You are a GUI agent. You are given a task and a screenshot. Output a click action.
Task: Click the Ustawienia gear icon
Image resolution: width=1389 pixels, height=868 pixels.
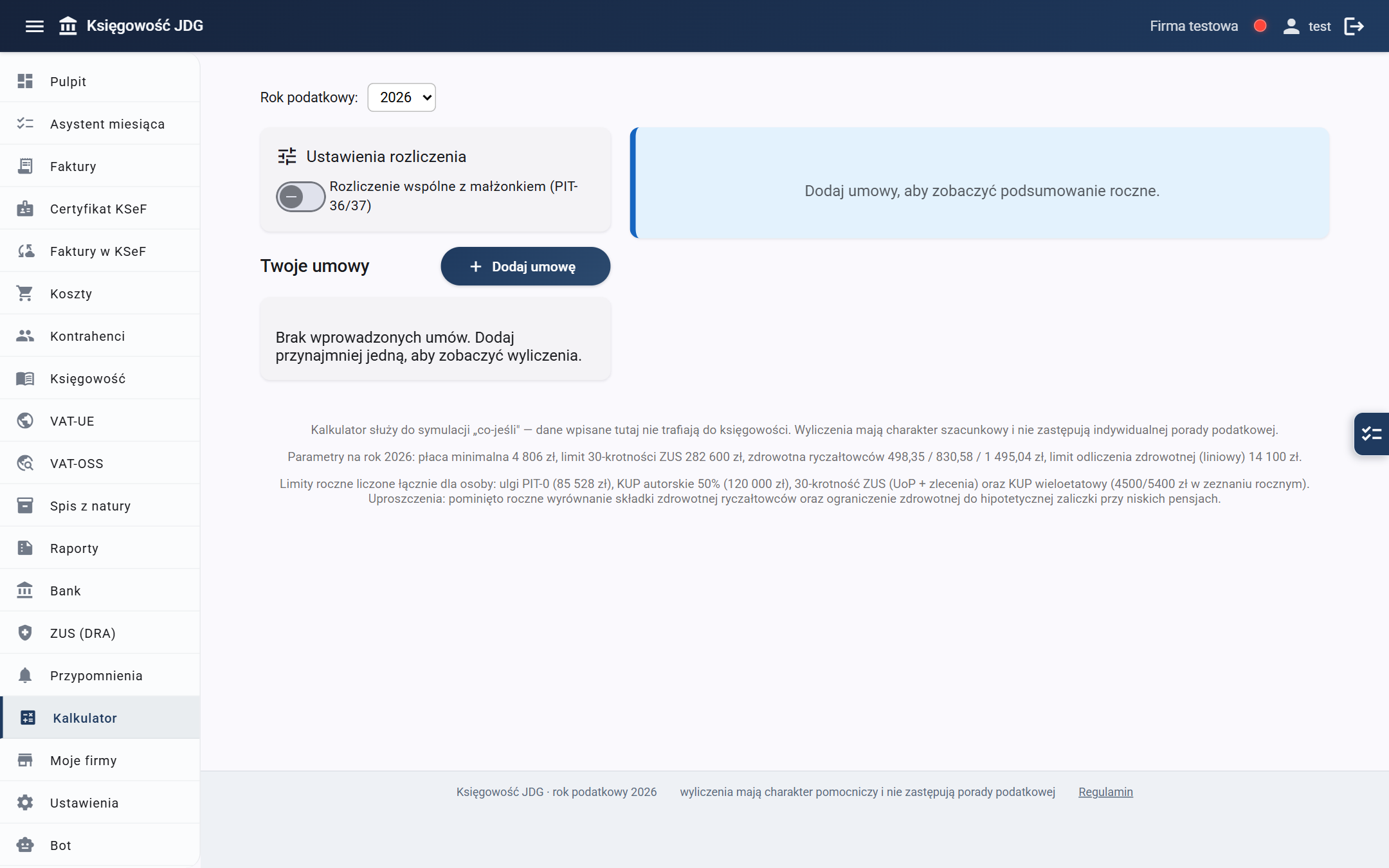click(x=25, y=803)
